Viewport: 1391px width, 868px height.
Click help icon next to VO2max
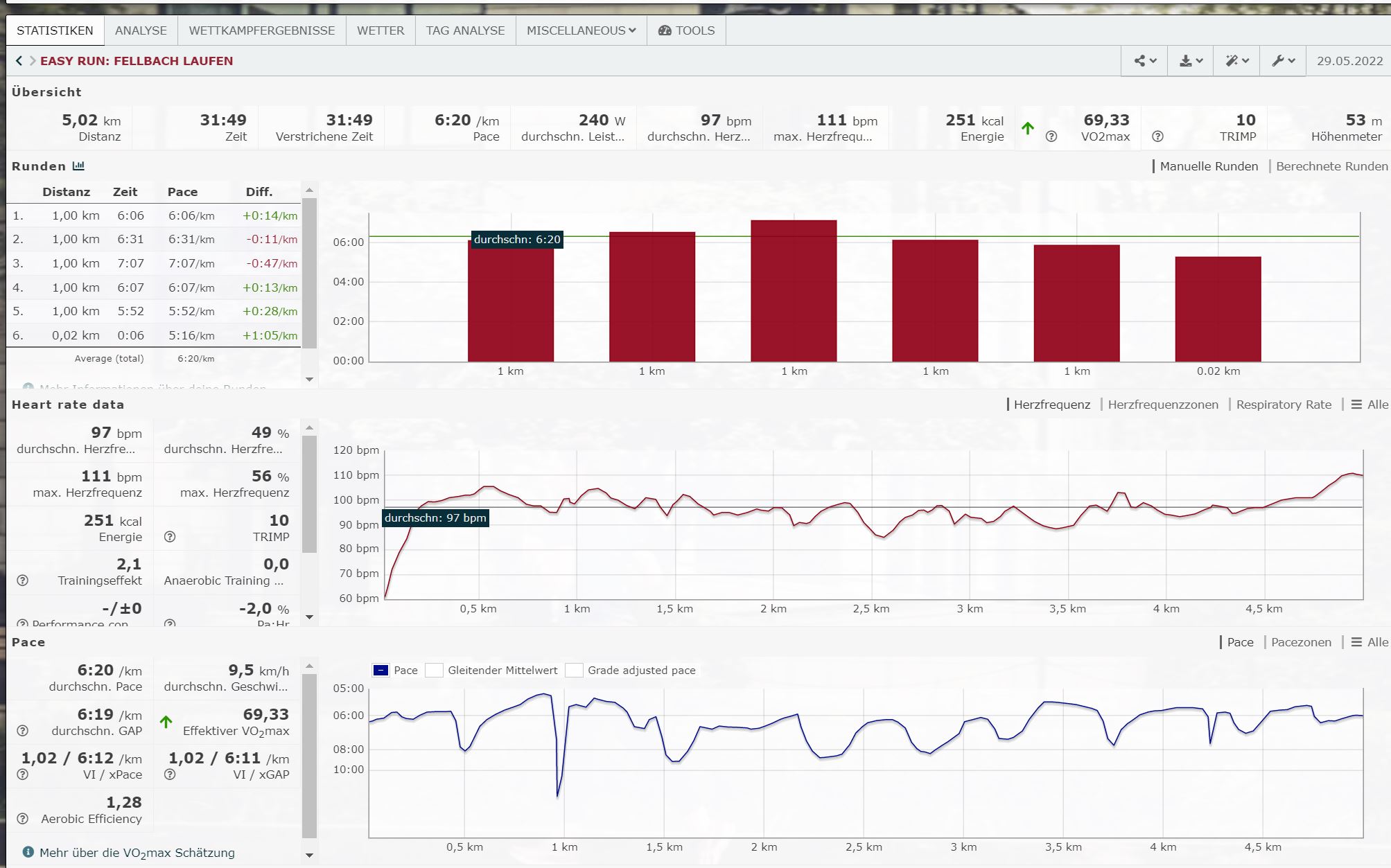pos(1051,136)
